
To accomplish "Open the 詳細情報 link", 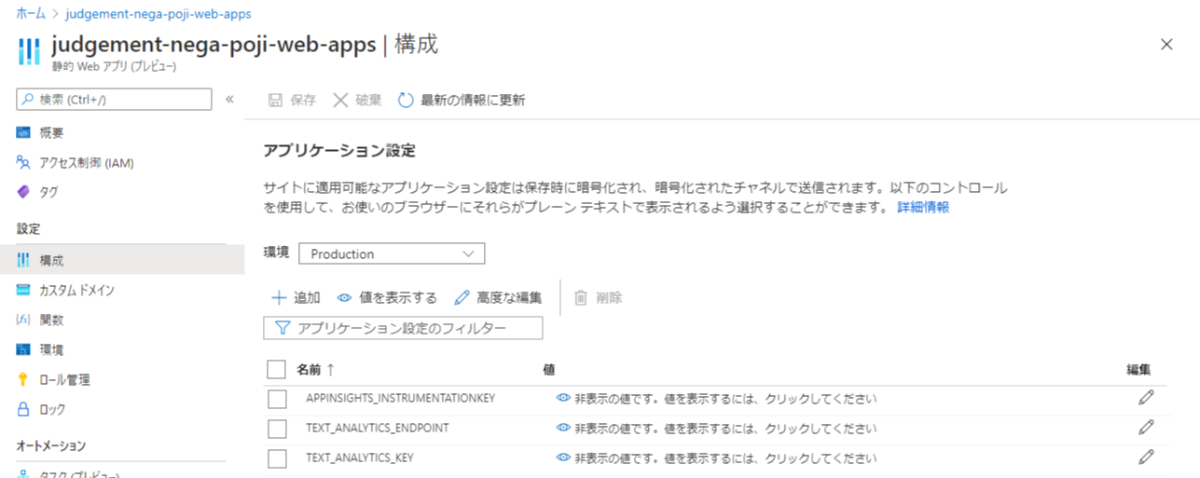I will (x=923, y=208).
